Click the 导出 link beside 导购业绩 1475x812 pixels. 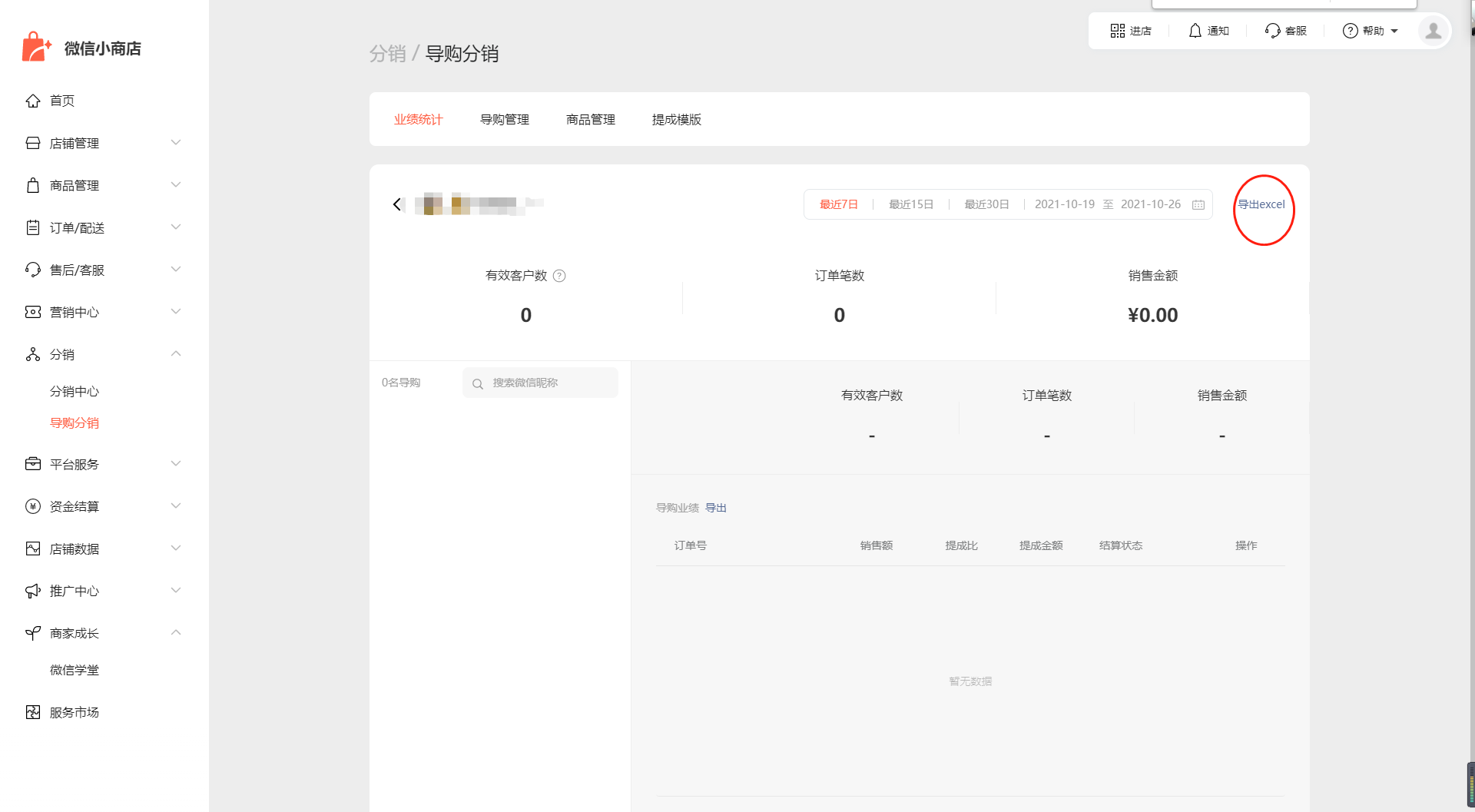coord(716,508)
